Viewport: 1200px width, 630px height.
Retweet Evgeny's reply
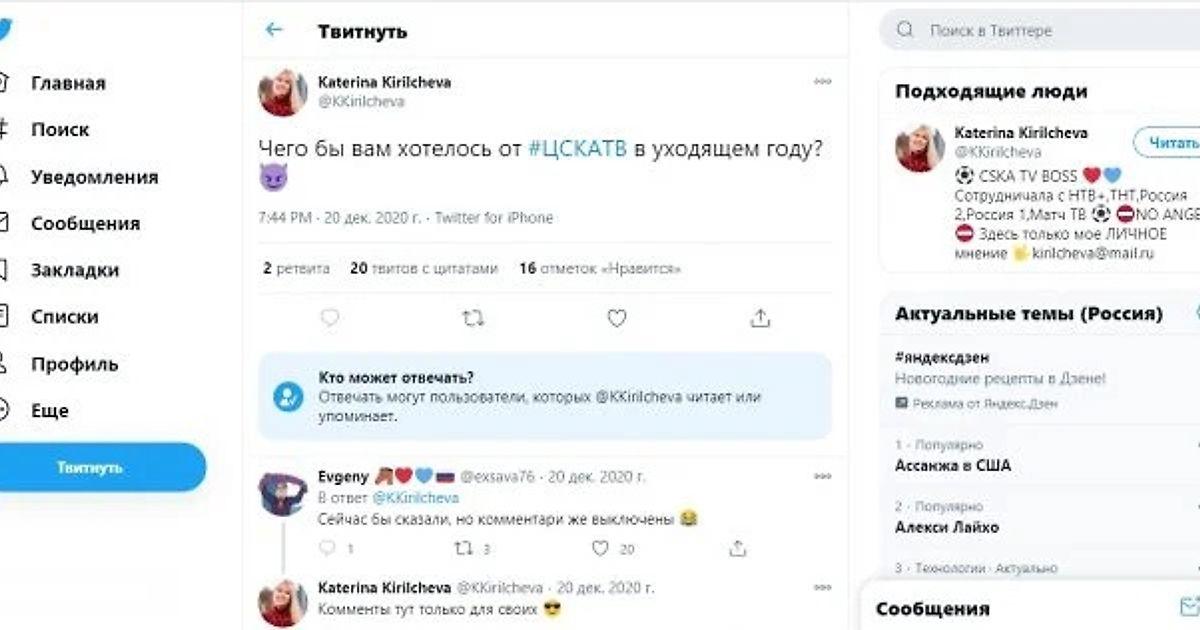(464, 548)
